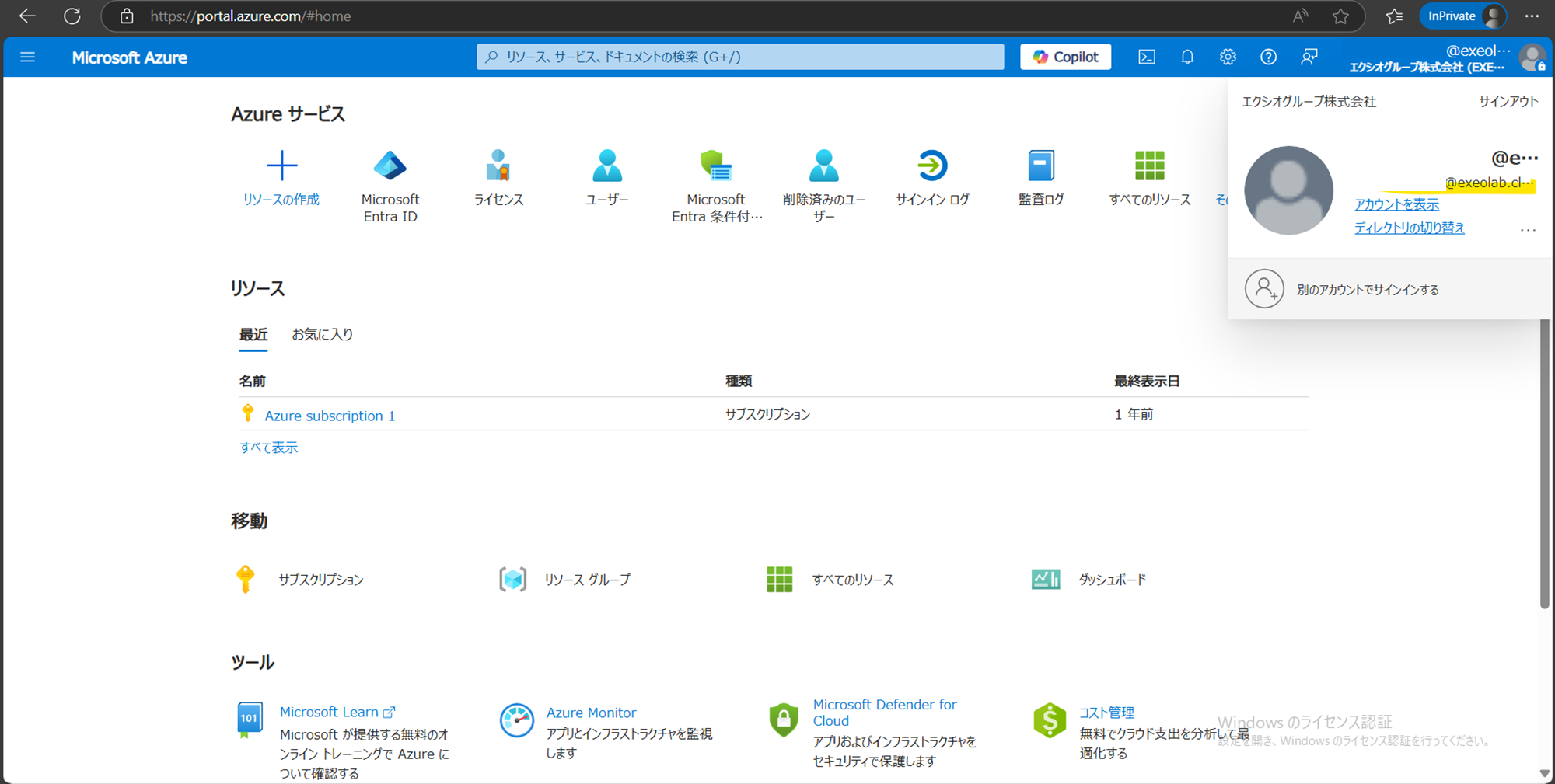This screenshot has width=1555, height=784.
Task: Open the help question mark icon
Action: click(1268, 57)
